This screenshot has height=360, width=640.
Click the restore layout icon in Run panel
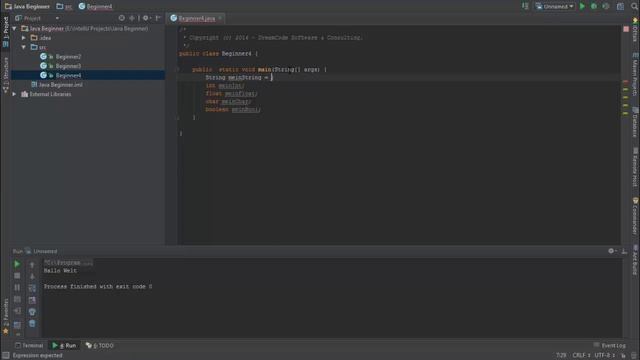pyautogui.click(x=17, y=325)
